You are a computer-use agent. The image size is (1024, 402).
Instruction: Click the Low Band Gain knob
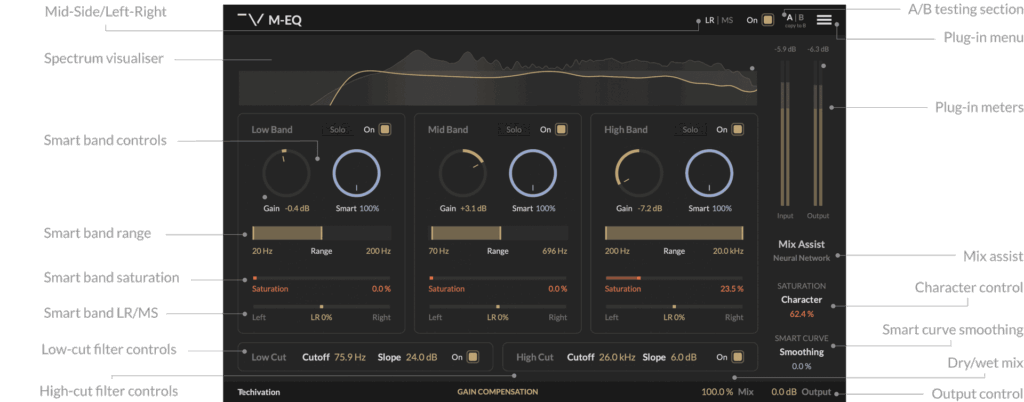click(284, 174)
